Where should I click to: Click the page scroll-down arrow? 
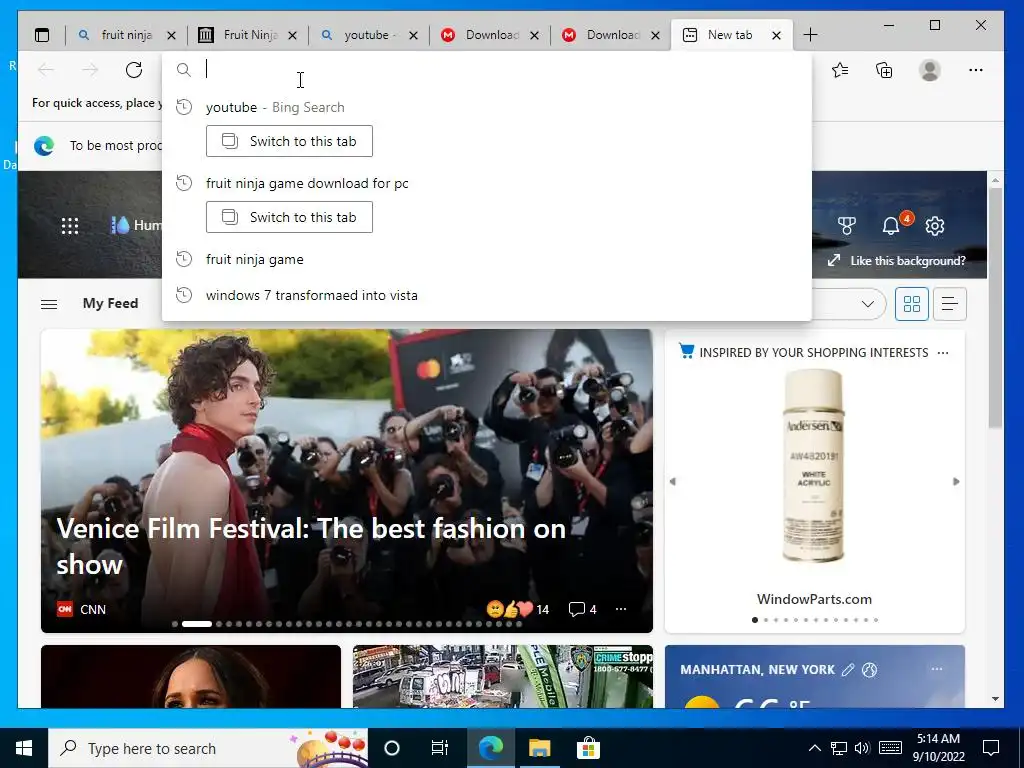coord(995,699)
